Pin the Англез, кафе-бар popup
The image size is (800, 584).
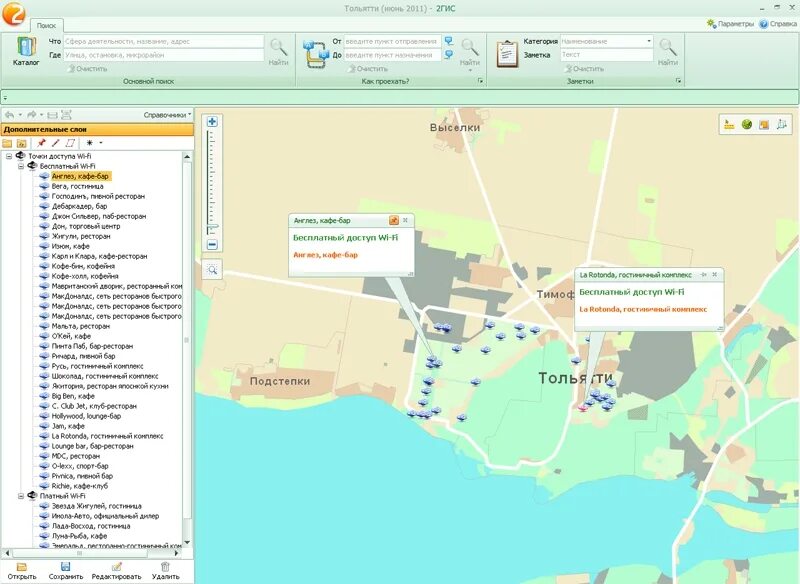[393, 220]
